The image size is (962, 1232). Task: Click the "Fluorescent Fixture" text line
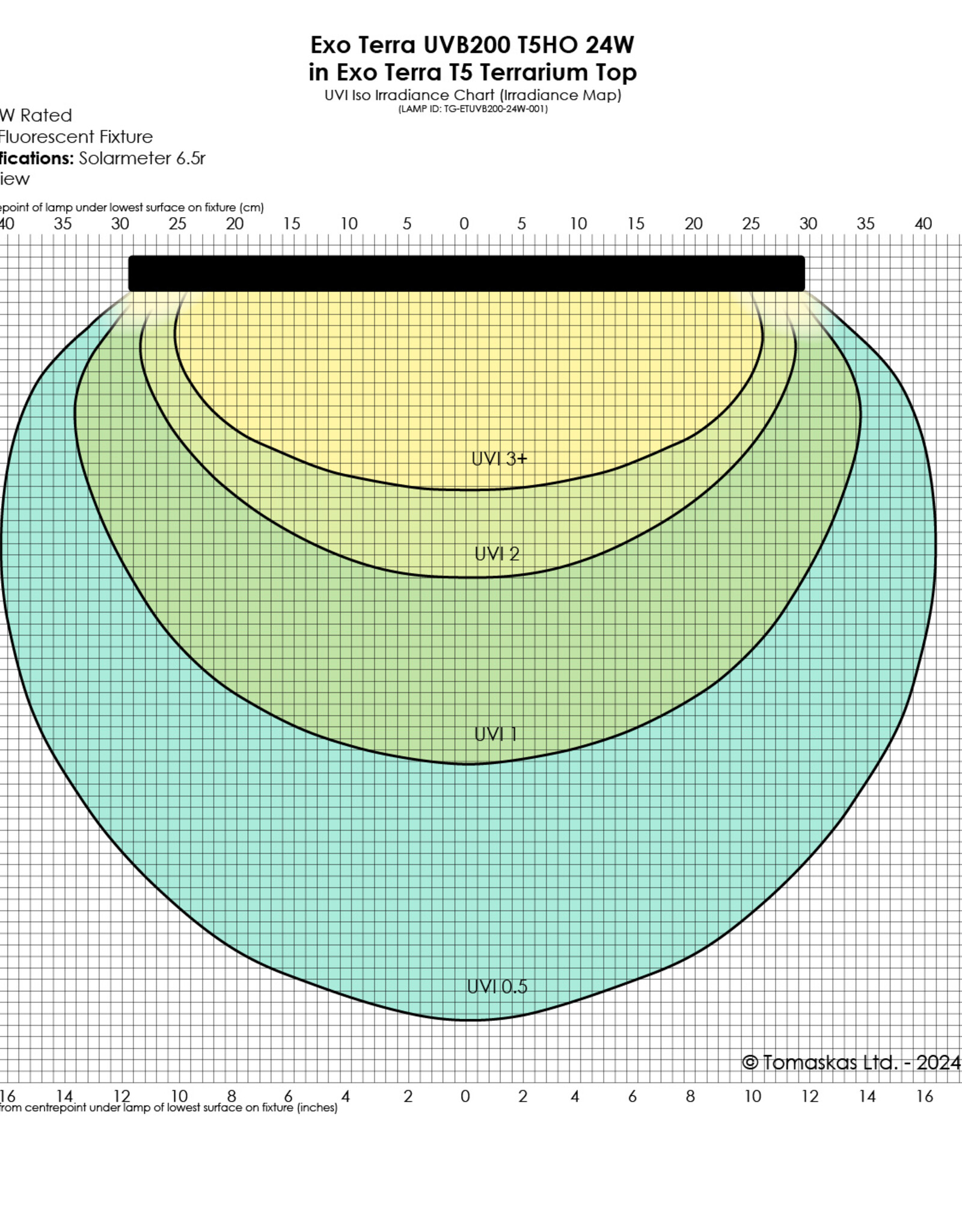[x=76, y=137]
